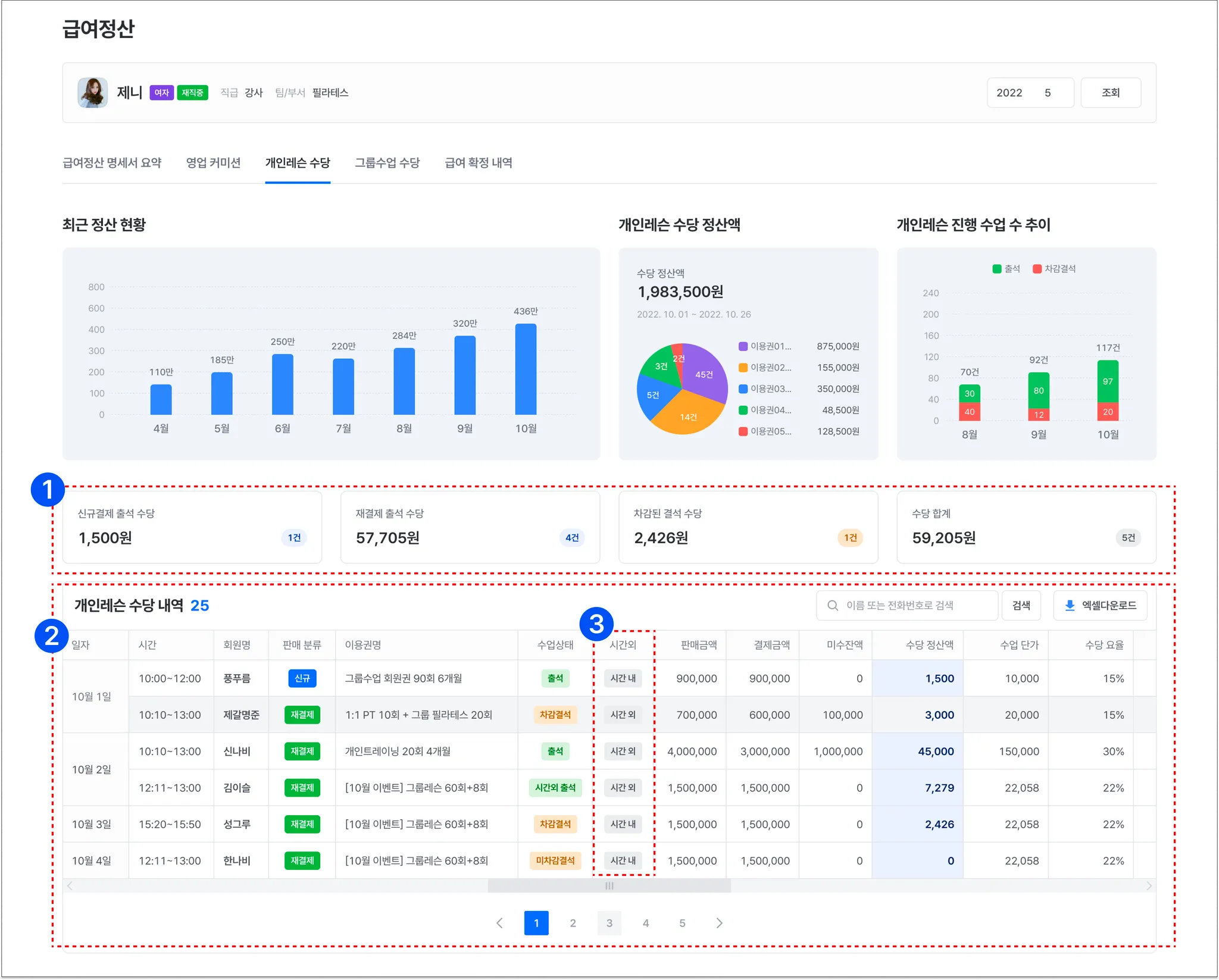Screen dimensions: 1219x980
Task: Go to next pagination page arrow
Action: [x=719, y=923]
